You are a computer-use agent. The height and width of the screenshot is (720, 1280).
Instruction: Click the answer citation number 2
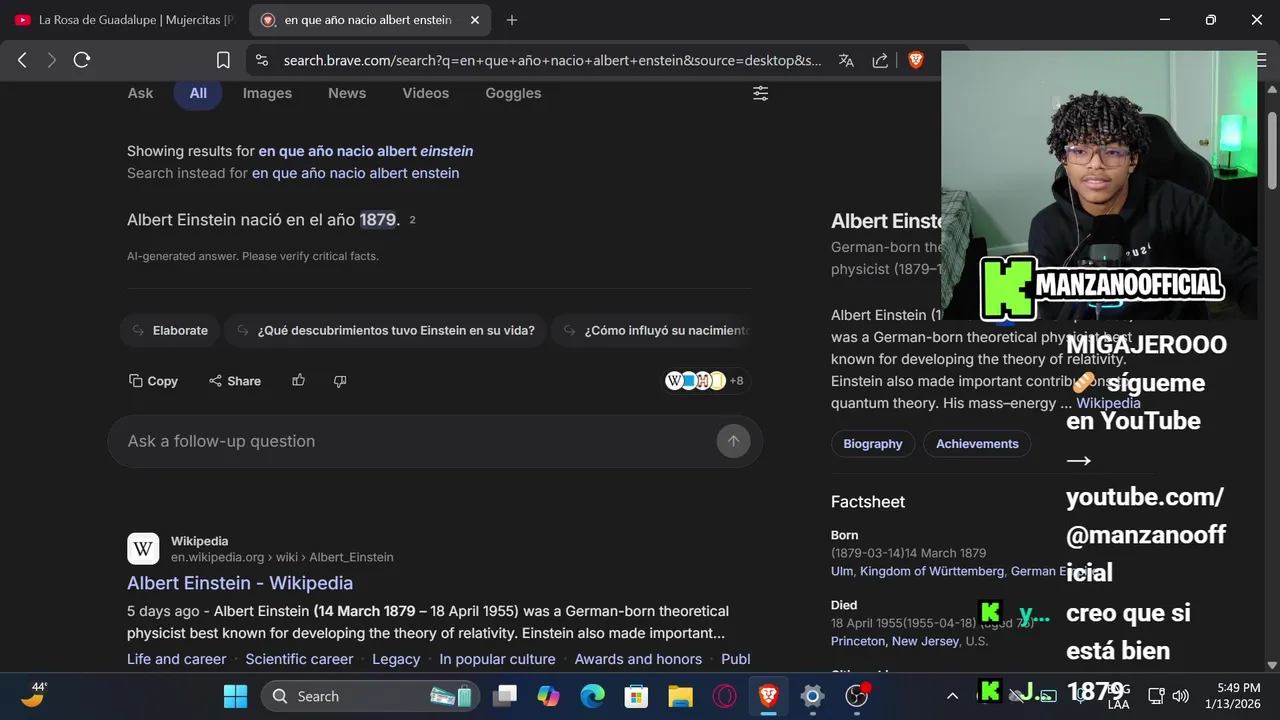pyautogui.click(x=412, y=220)
